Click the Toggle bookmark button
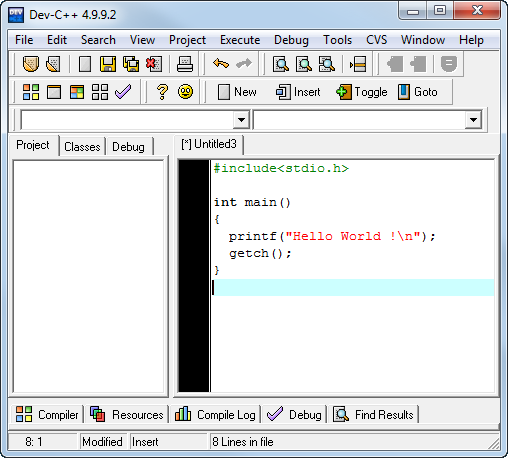508x458 pixels. (x=362, y=92)
